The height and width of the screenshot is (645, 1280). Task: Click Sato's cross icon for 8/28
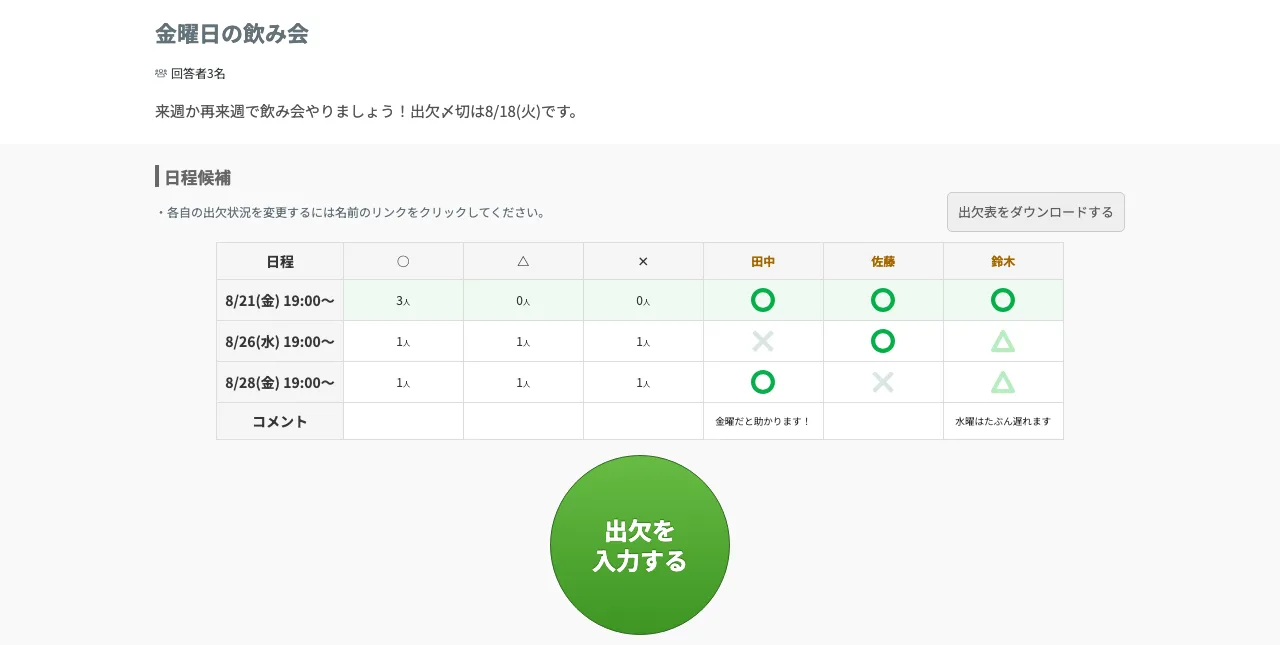pos(883,382)
